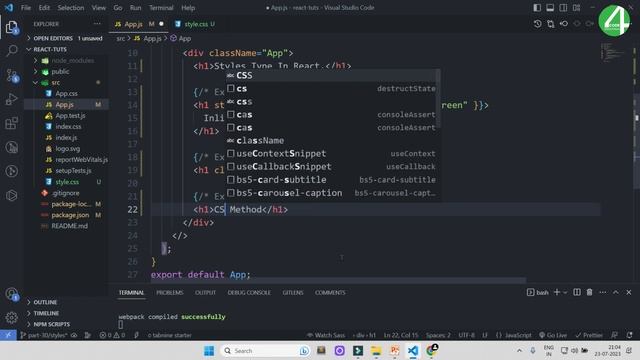Open the Search view in activity bar
640x360 pixels.
tap(11, 51)
